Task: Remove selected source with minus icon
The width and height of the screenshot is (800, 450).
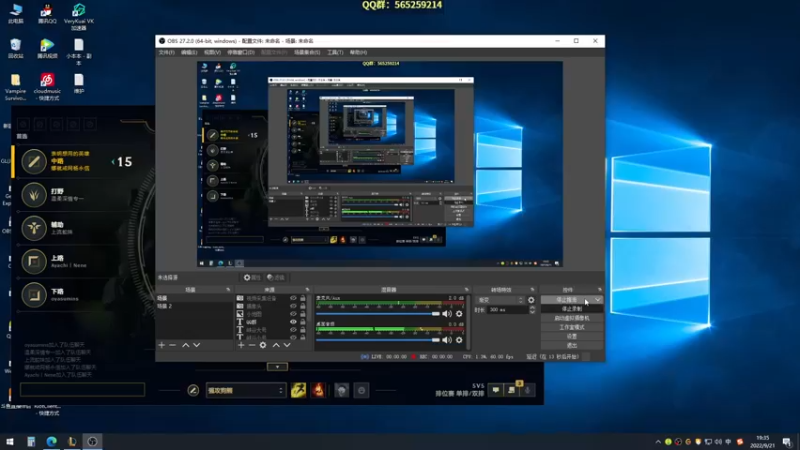Action: (x=252, y=345)
